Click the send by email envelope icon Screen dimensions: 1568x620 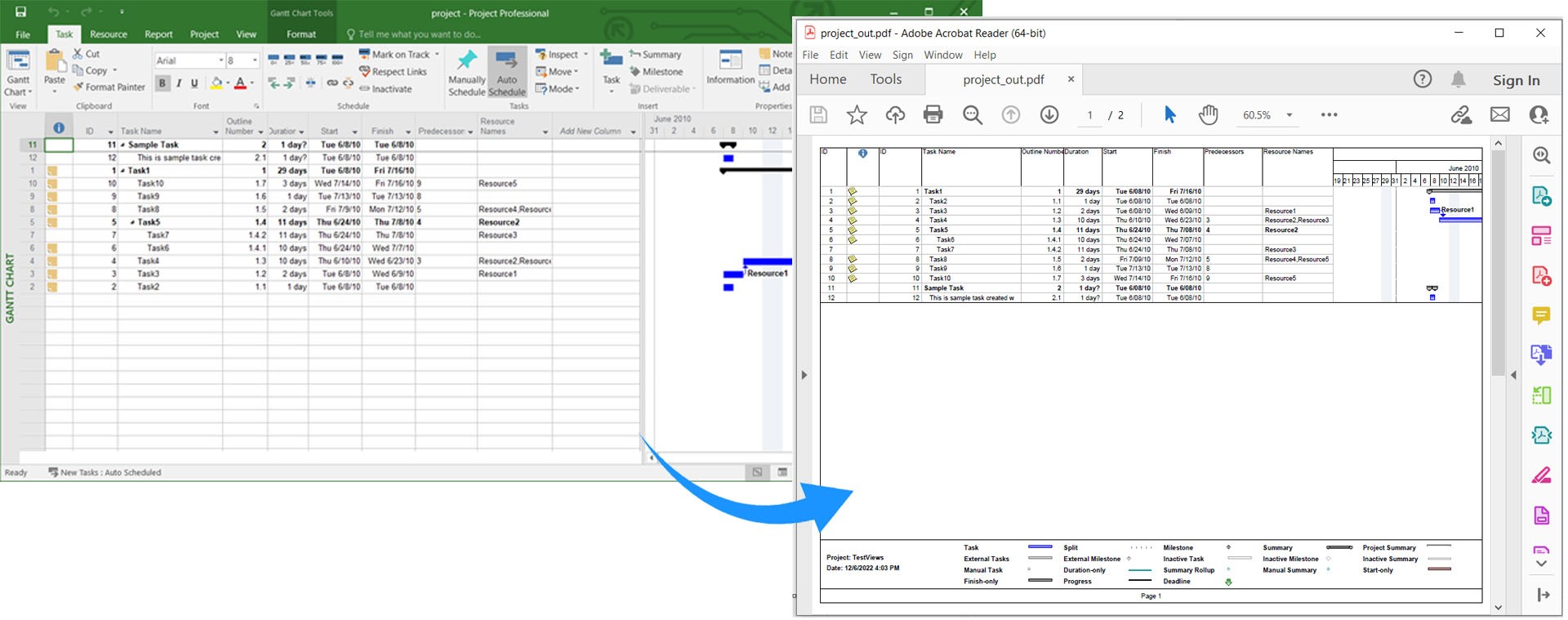(1499, 115)
